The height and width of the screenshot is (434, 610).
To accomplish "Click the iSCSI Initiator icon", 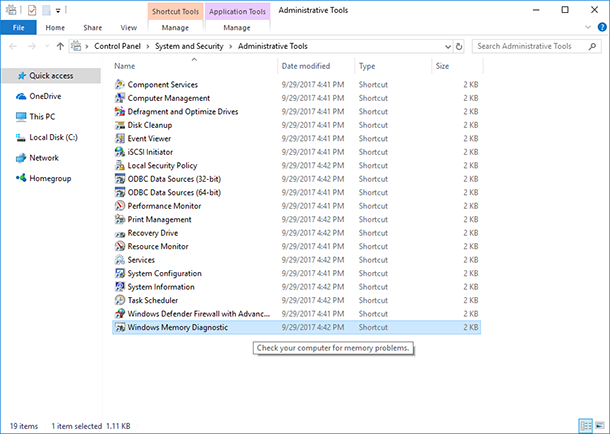I will click(120, 152).
